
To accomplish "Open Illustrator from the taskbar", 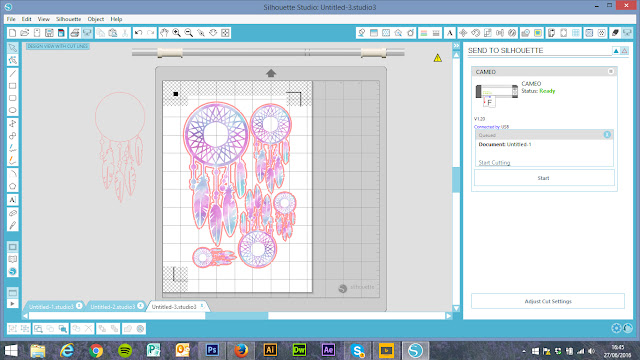I will [270, 350].
